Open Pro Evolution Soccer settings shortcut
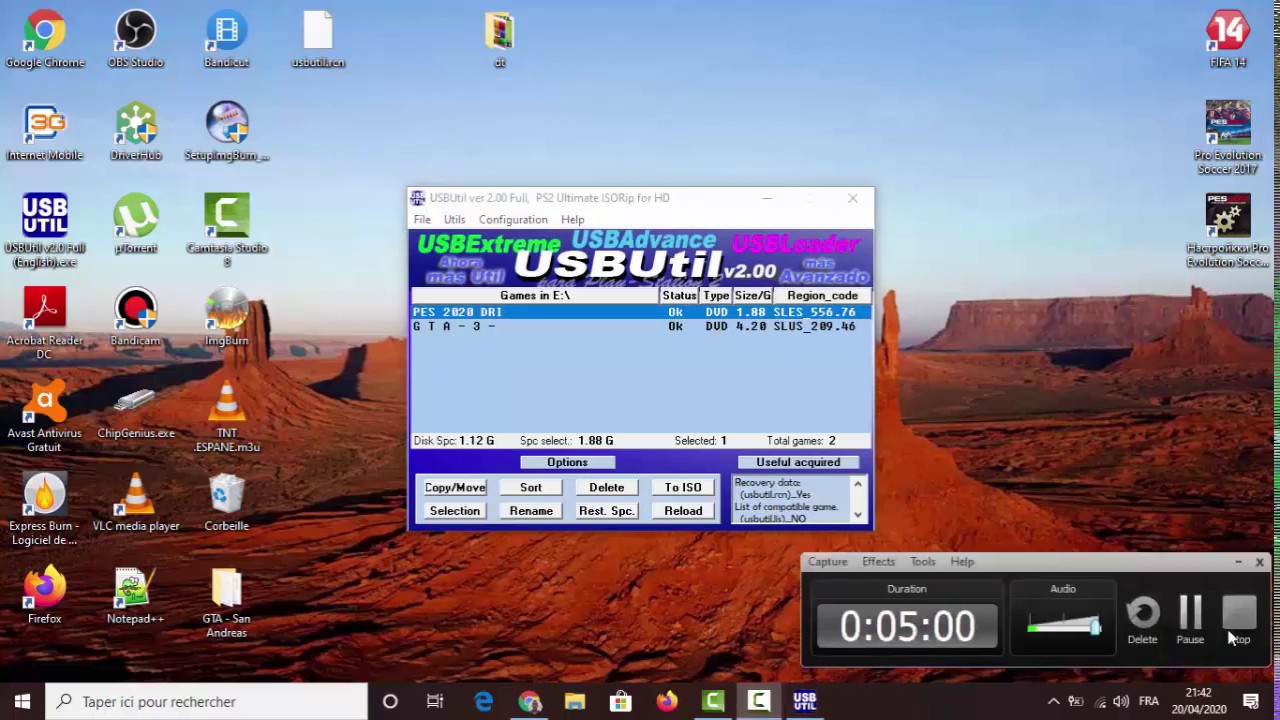The width and height of the screenshot is (1280, 720). [x=1228, y=231]
